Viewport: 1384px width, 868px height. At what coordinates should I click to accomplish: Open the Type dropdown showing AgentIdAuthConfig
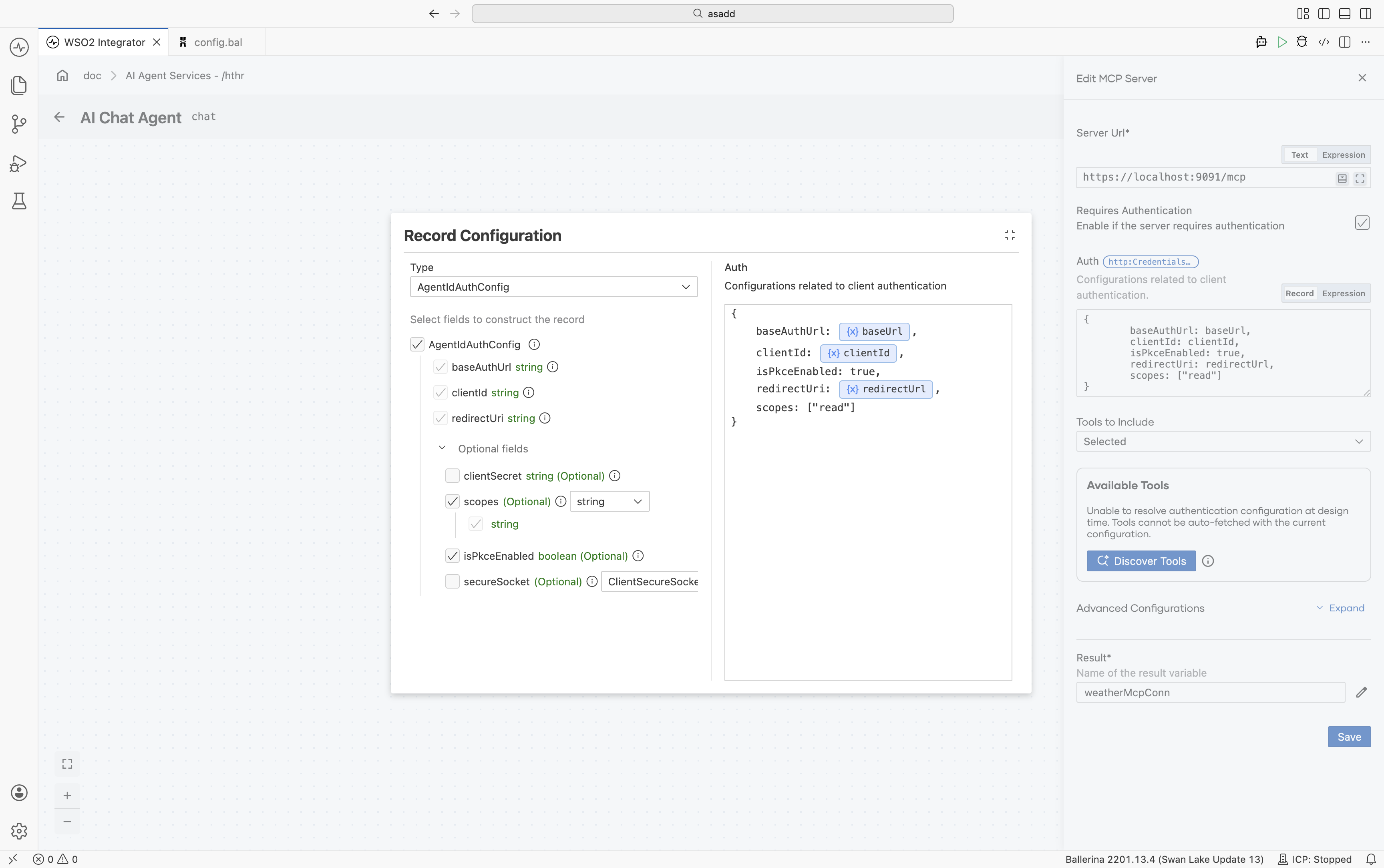point(553,287)
